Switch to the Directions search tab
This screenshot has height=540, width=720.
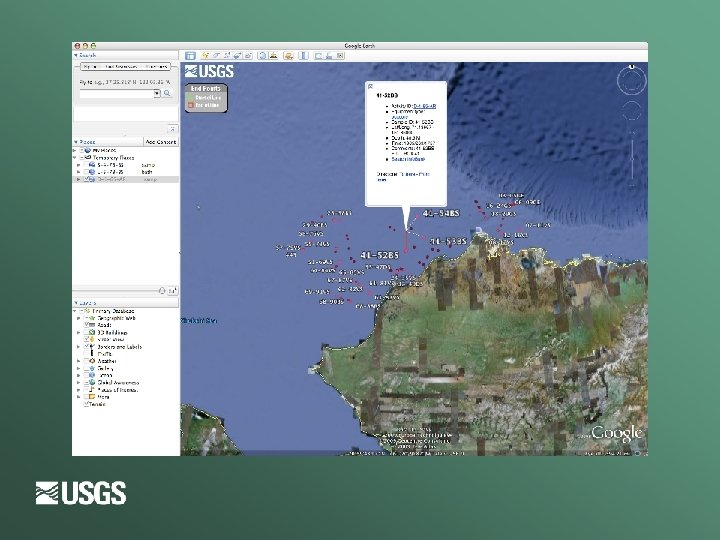point(157,66)
